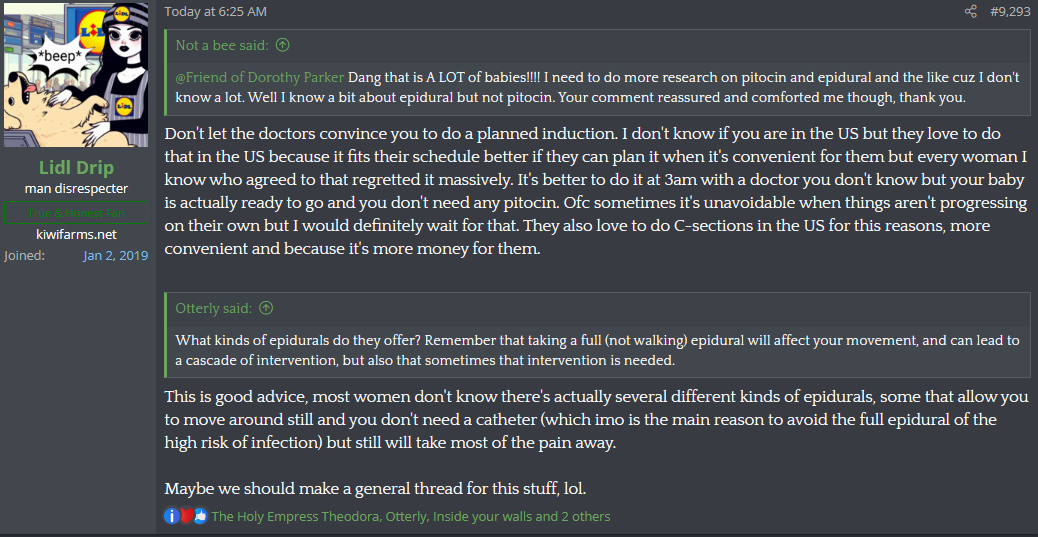Click the Jan 2, 2019 join date
This screenshot has width=1038, height=537.
[x=115, y=255]
